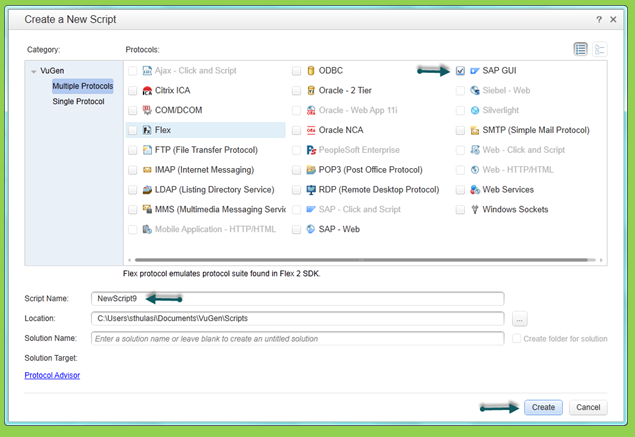The height and width of the screenshot is (437, 635).
Task: Click the PeopleSoft Enterprise icon
Action: click(311, 150)
